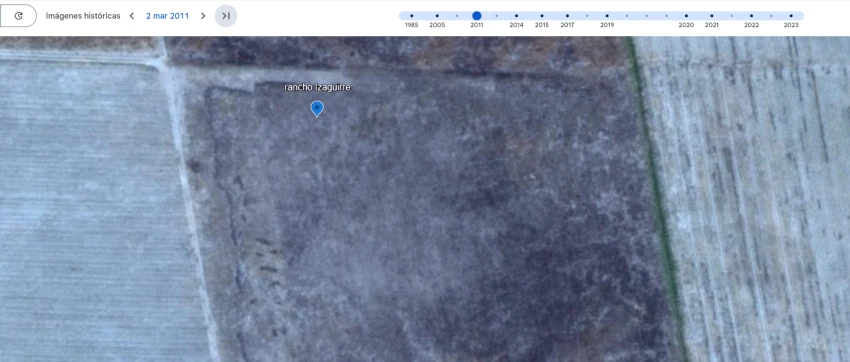Select small unlabeled dot between 2005 and 2011
This screenshot has width=850, height=362.
457,16
